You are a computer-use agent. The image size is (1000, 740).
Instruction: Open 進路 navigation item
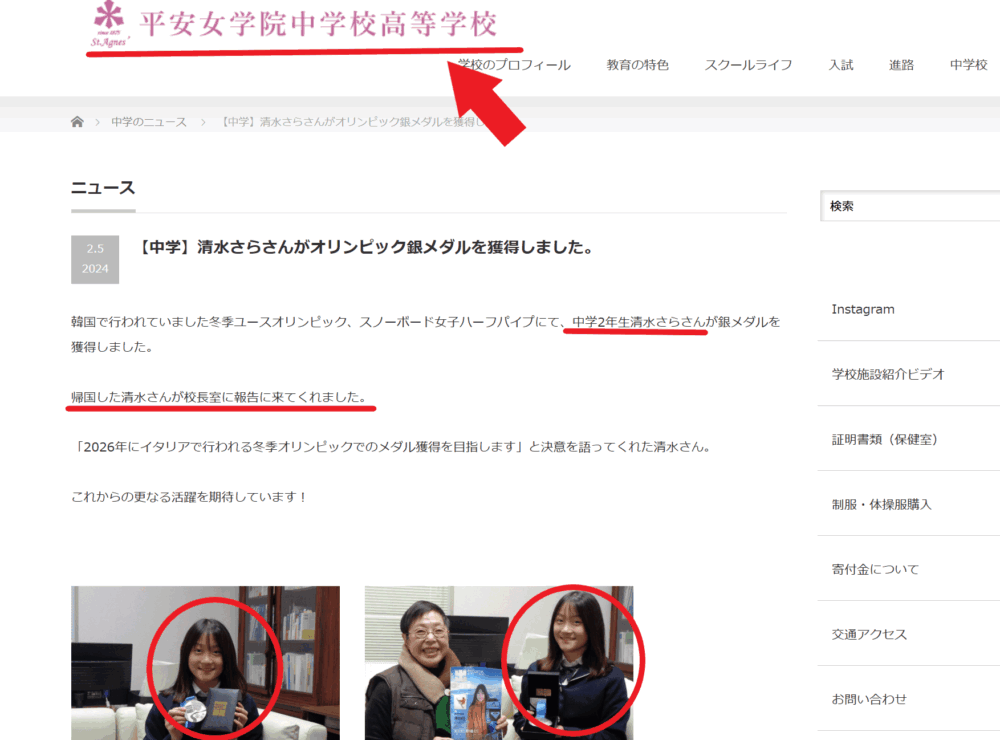901,65
